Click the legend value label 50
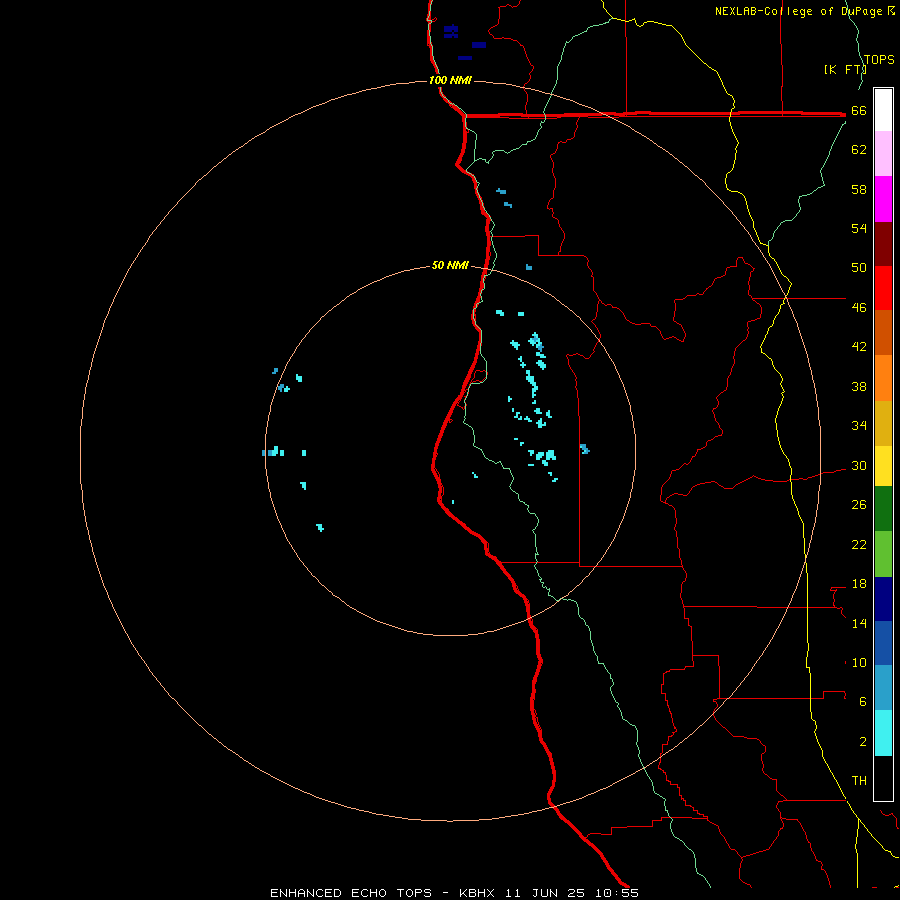This screenshot has width=900, height=900. point(859,268)
